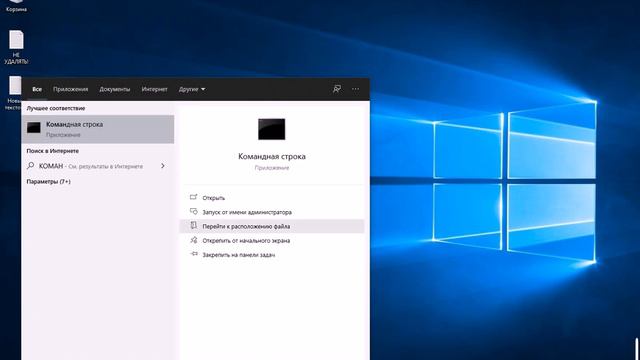Click the Командная строка icon in results list
The image size is (640, 360).
tap(34, 128)
